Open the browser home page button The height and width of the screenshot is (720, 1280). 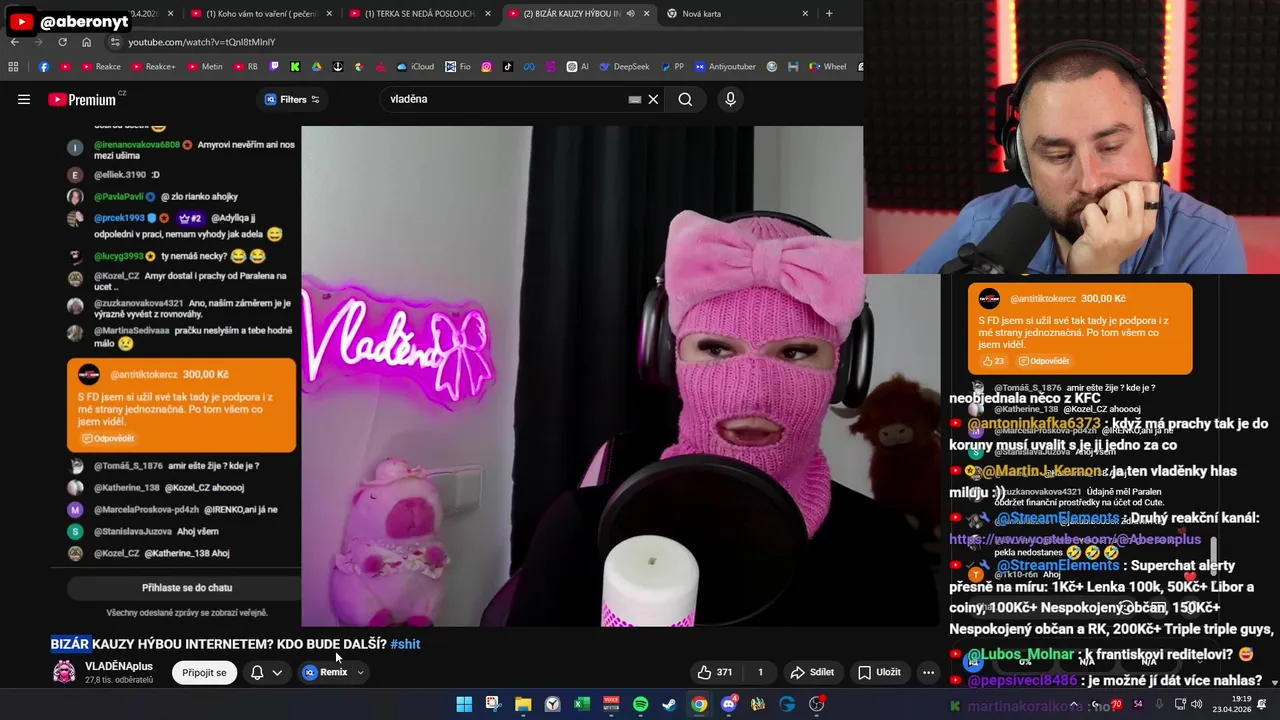pos(86,42)
